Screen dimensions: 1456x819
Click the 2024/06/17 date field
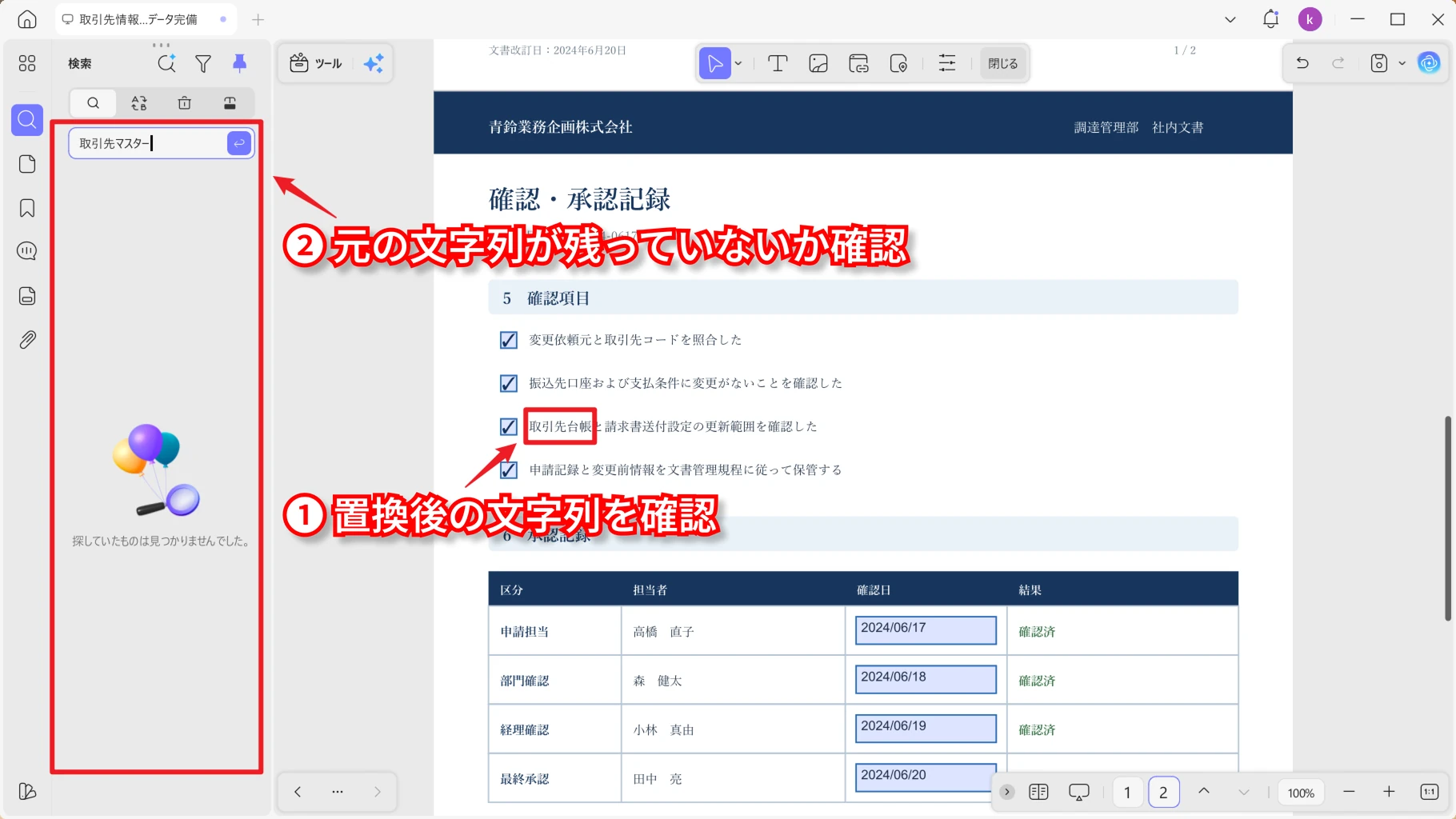coord(926,629)
